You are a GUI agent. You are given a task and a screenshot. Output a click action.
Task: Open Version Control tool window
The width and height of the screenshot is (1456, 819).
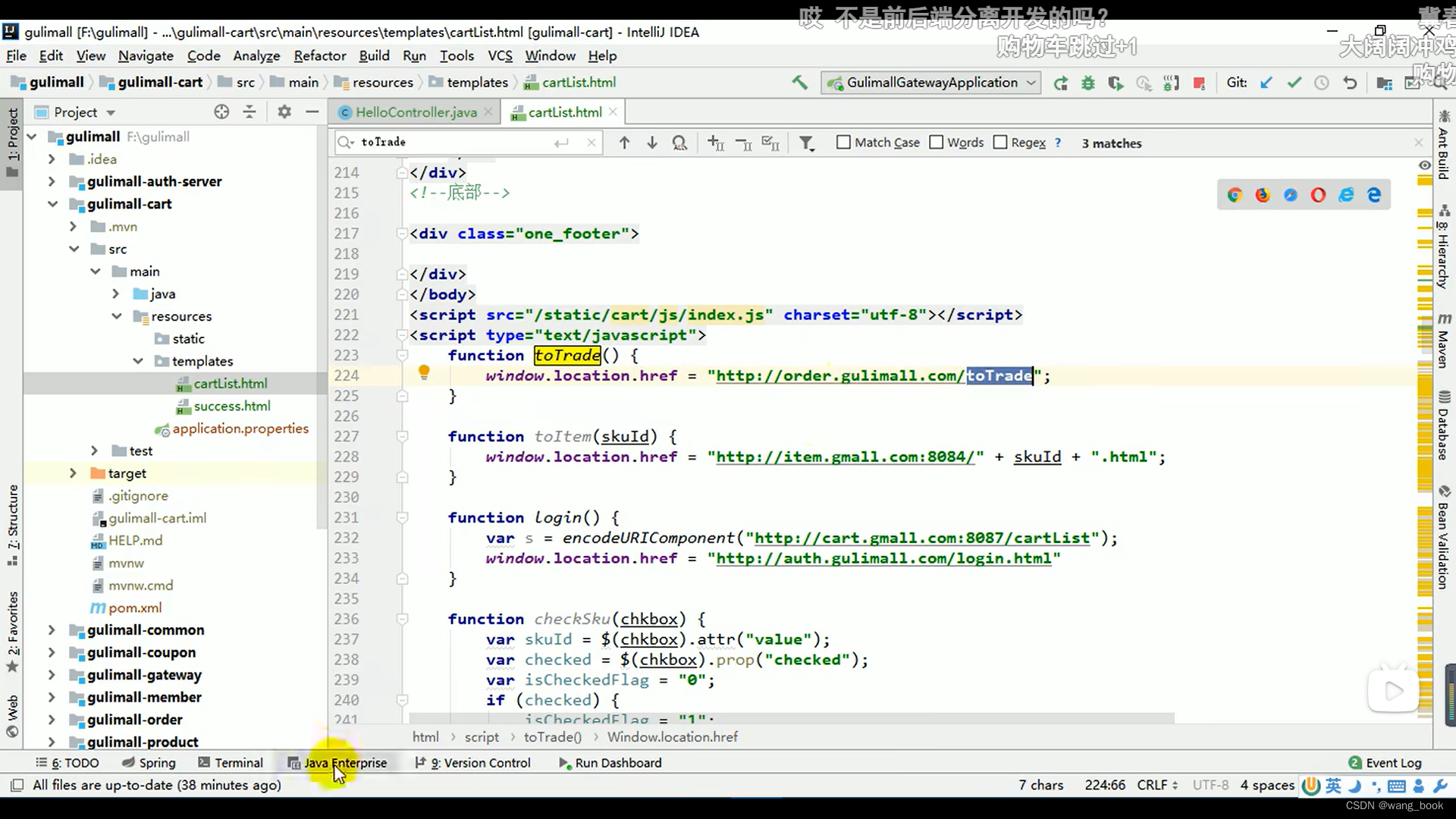tap(472, 763)
